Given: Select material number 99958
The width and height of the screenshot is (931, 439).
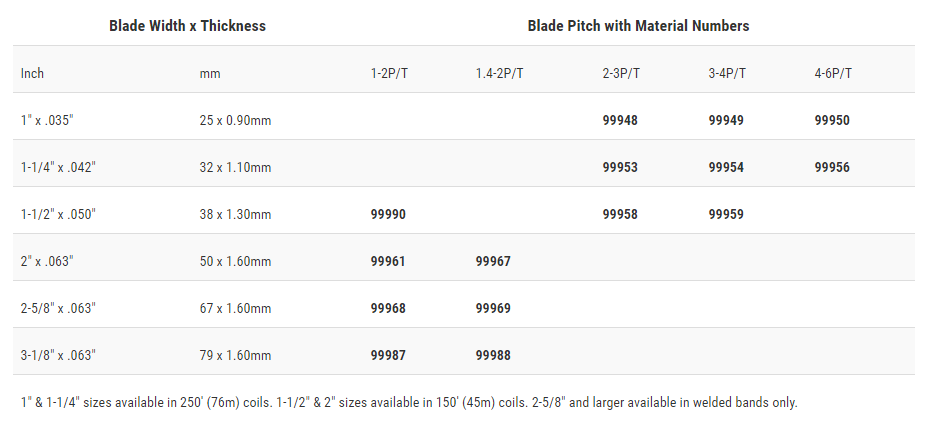Looking at the screenshot, I should pos(620,214).
